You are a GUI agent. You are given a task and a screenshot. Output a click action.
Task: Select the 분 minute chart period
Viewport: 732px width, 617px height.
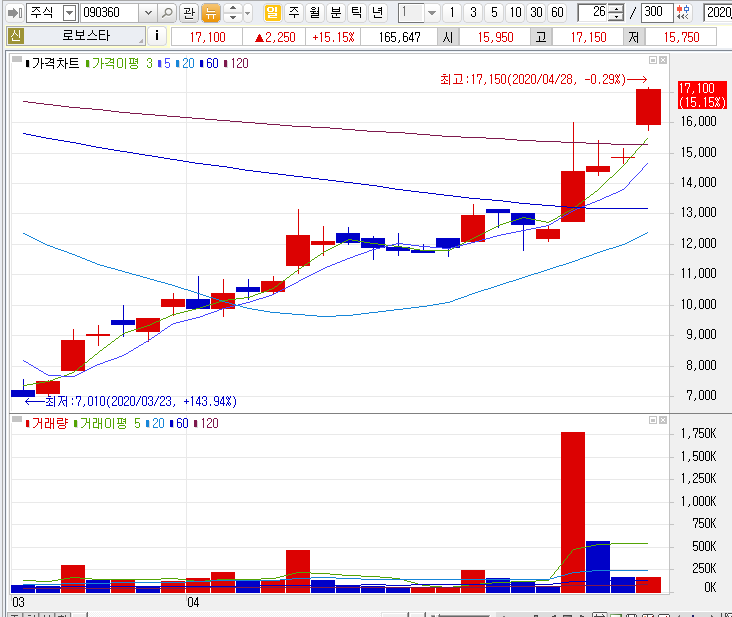click(x=336, y=12)
